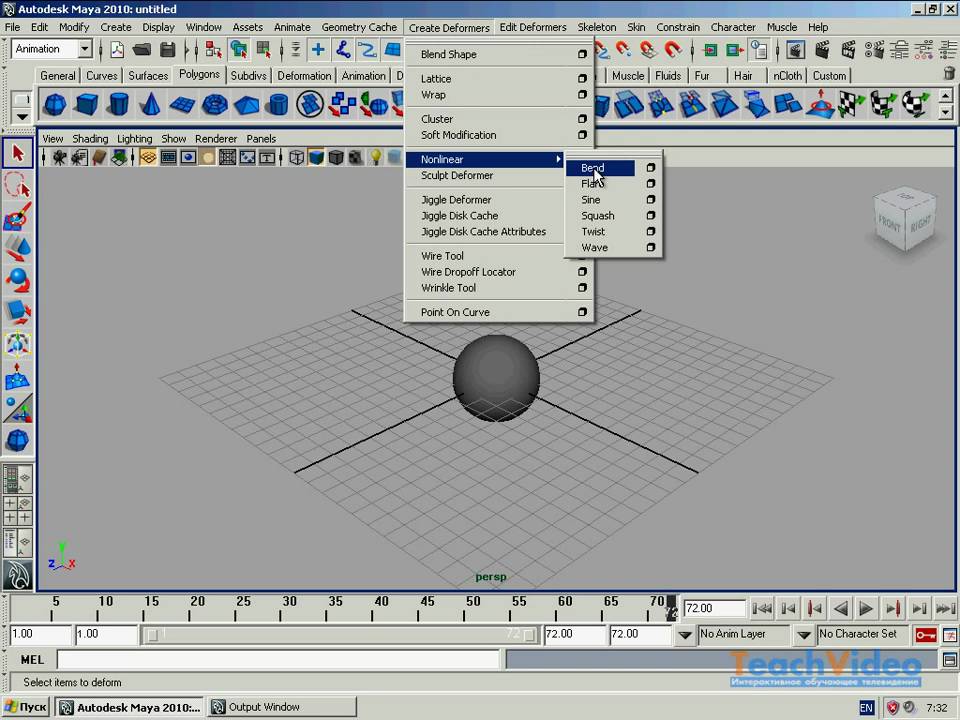Open the Animation menu set dropdown
This screenshot has width=960, height=720.
(84, 49)
